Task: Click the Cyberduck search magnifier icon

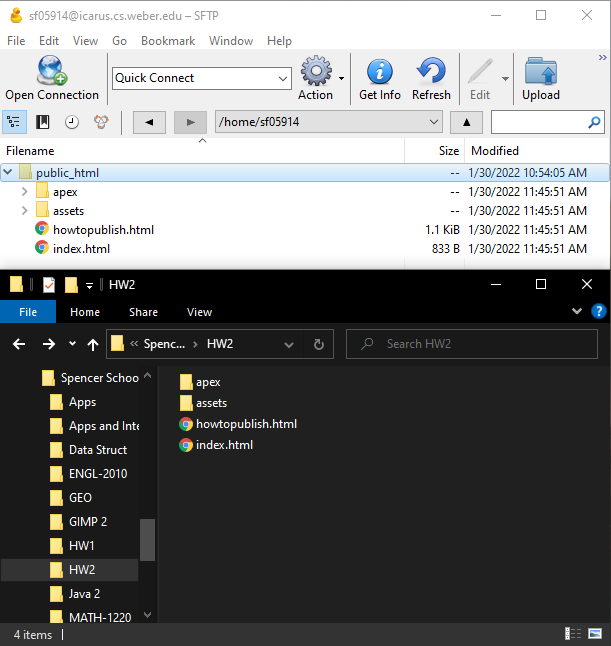Action: click(594, 122)
